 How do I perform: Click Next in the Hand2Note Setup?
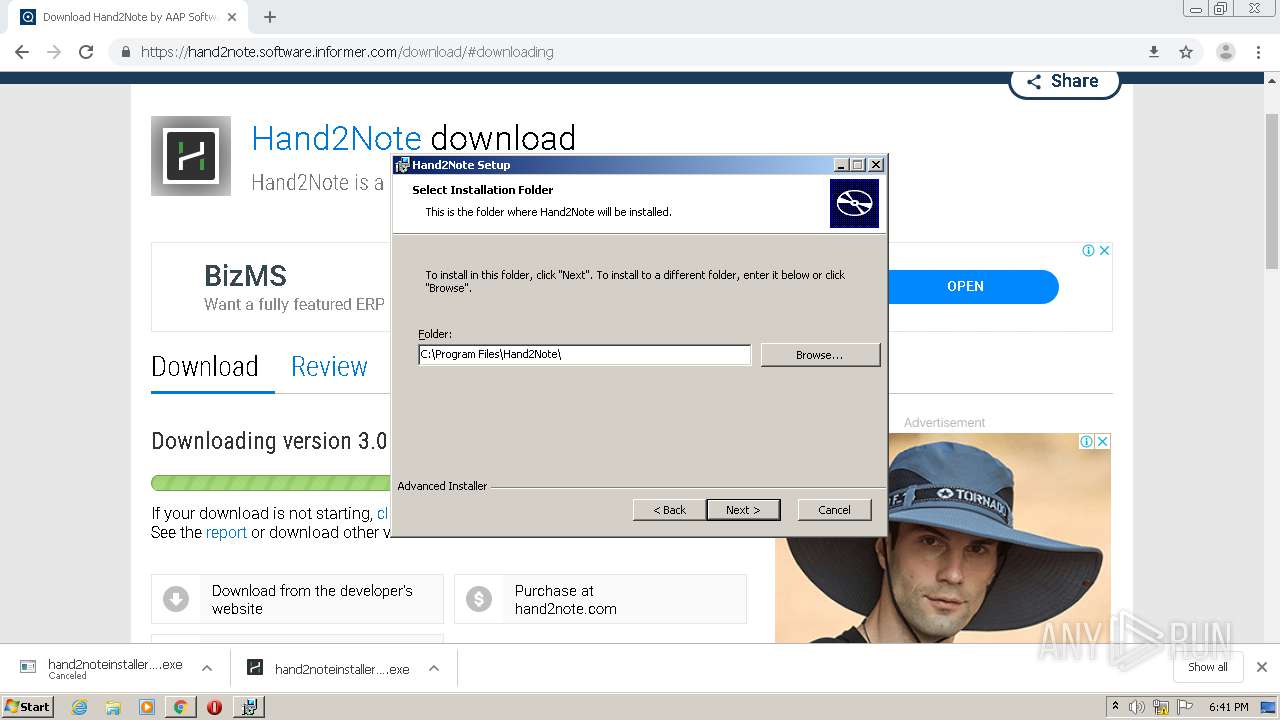743,510
